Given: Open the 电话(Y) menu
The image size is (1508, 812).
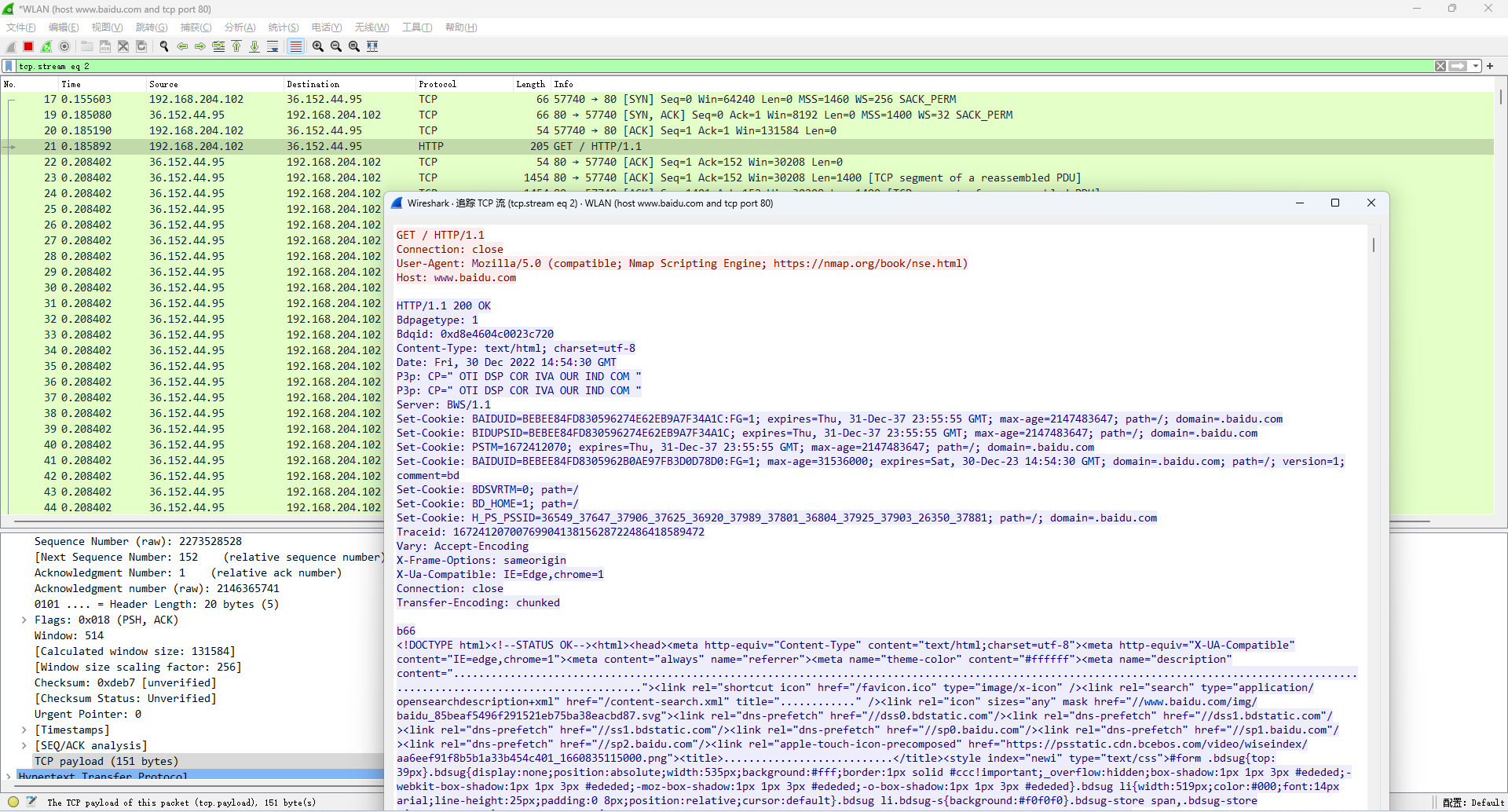Looking at the screenshot, I should tap(327, 27).
